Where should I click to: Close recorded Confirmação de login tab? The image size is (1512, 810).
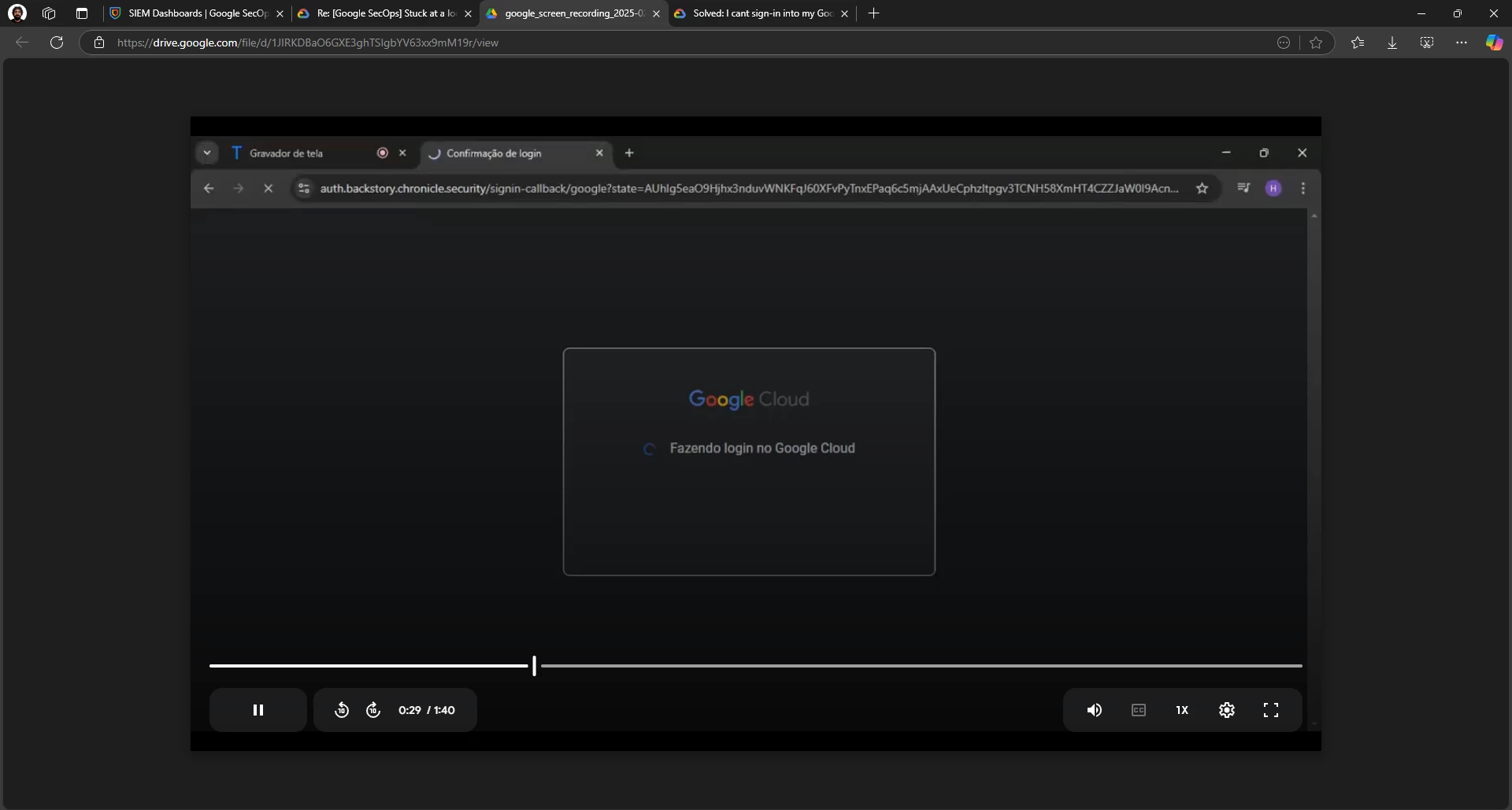[x=599, y=153]
